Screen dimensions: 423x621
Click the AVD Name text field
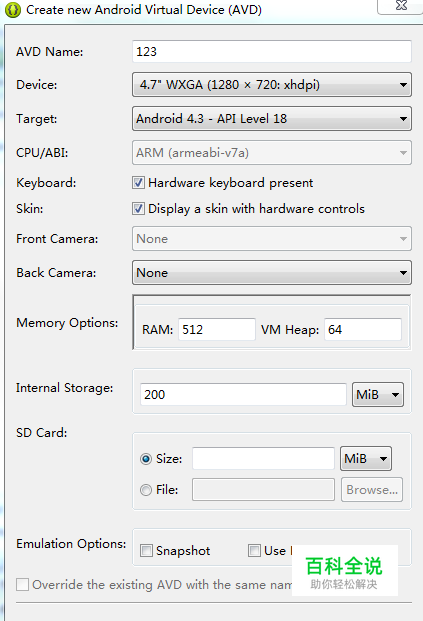pos(272,51)
